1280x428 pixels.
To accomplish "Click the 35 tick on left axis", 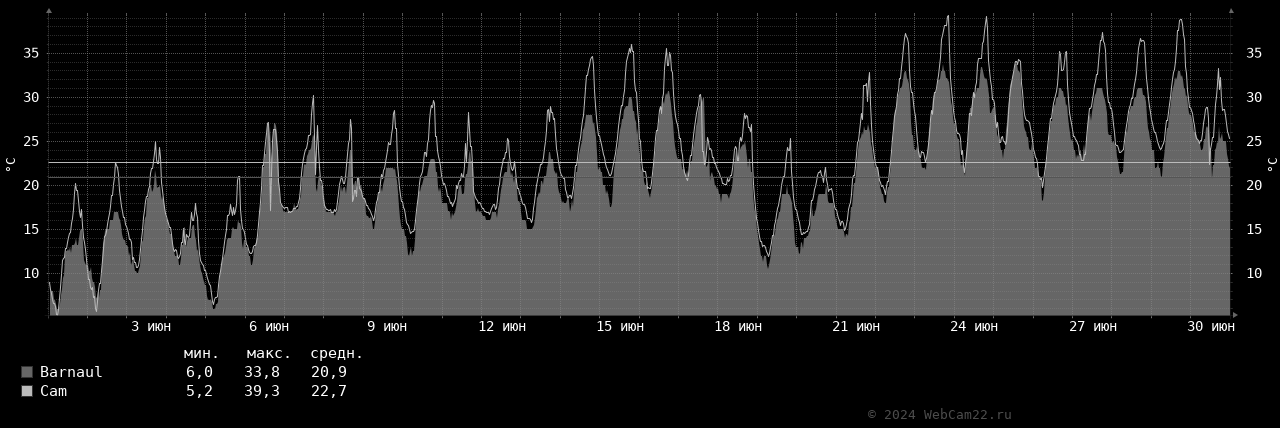I will point(31,53).
